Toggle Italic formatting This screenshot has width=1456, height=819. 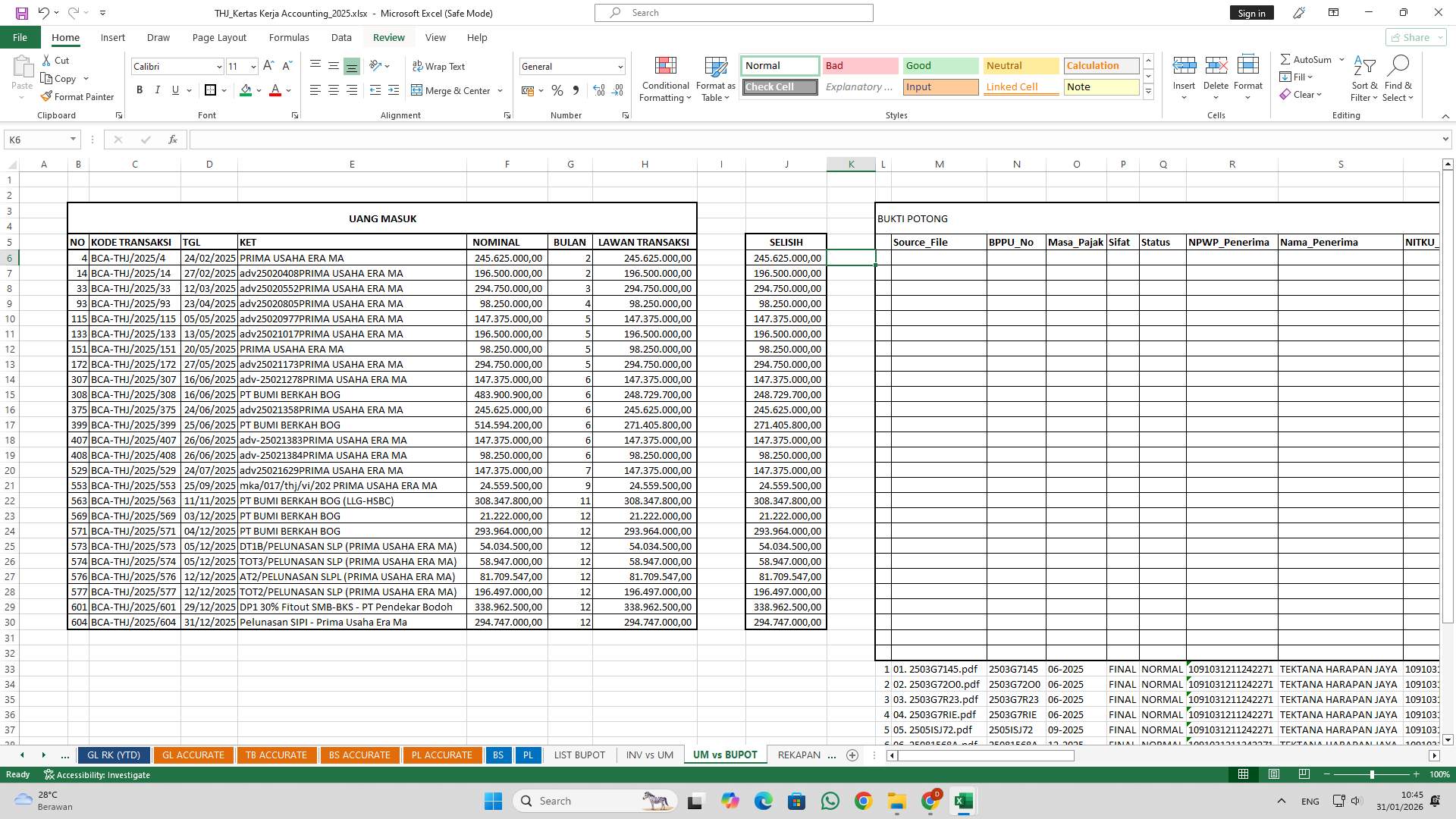click(x=158, y=90)
